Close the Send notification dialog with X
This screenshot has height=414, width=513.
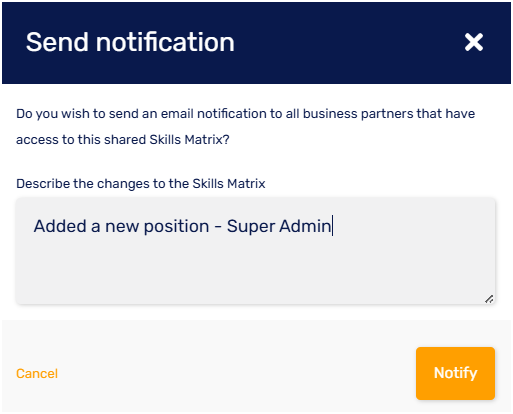click(x=474, y=42)
